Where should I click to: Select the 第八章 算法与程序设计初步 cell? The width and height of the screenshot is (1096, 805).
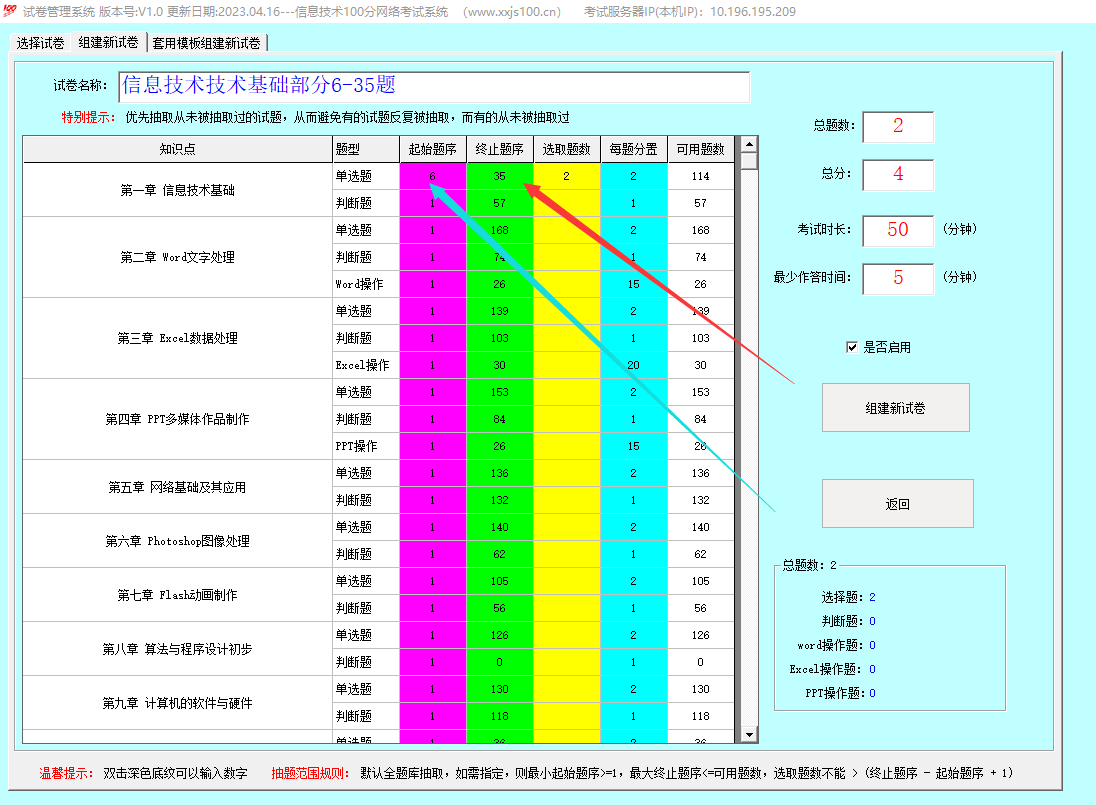tap(178, 649)
